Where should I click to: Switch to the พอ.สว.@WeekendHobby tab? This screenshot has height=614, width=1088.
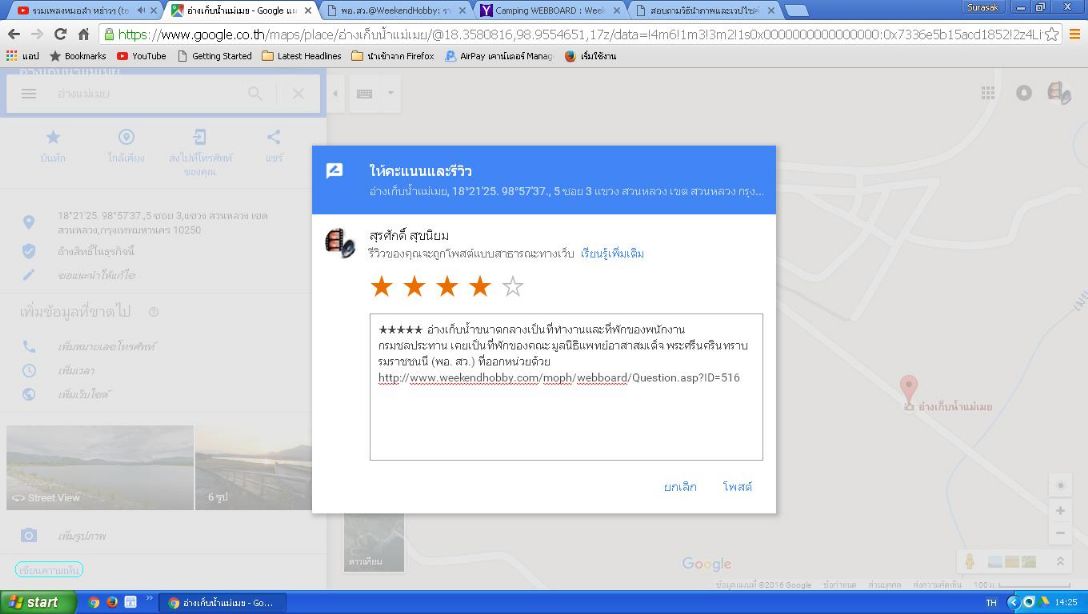click(396, 10)
